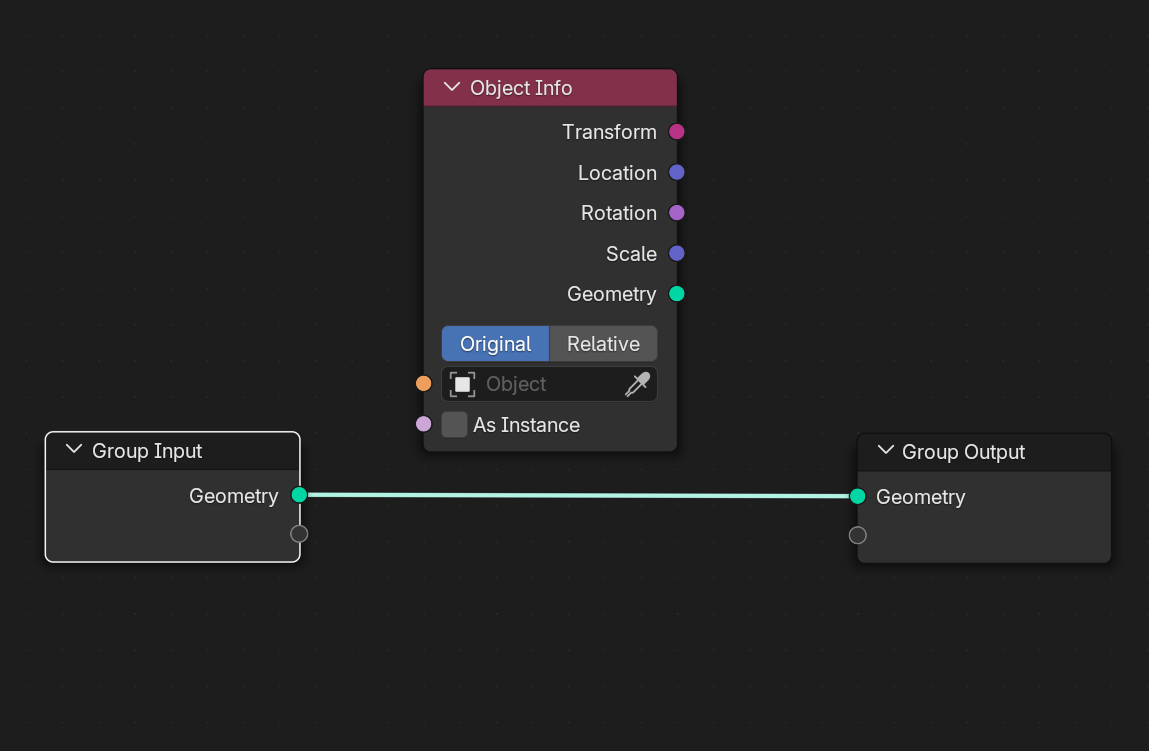The image size is (1149, 751).
Task: Click the As Instance input socket
Action: tap(424, 423)
